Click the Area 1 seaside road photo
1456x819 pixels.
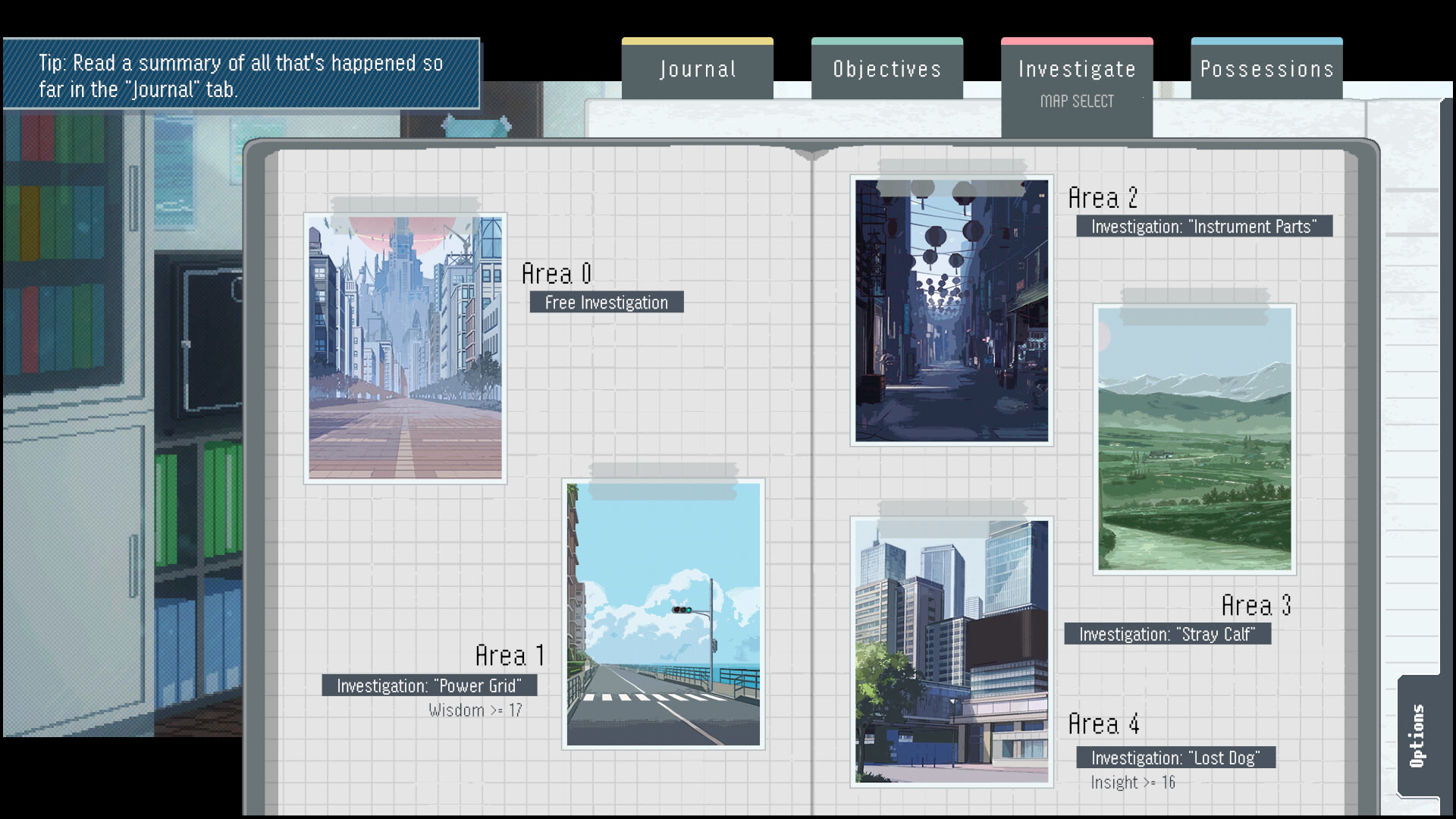(663, 614)
